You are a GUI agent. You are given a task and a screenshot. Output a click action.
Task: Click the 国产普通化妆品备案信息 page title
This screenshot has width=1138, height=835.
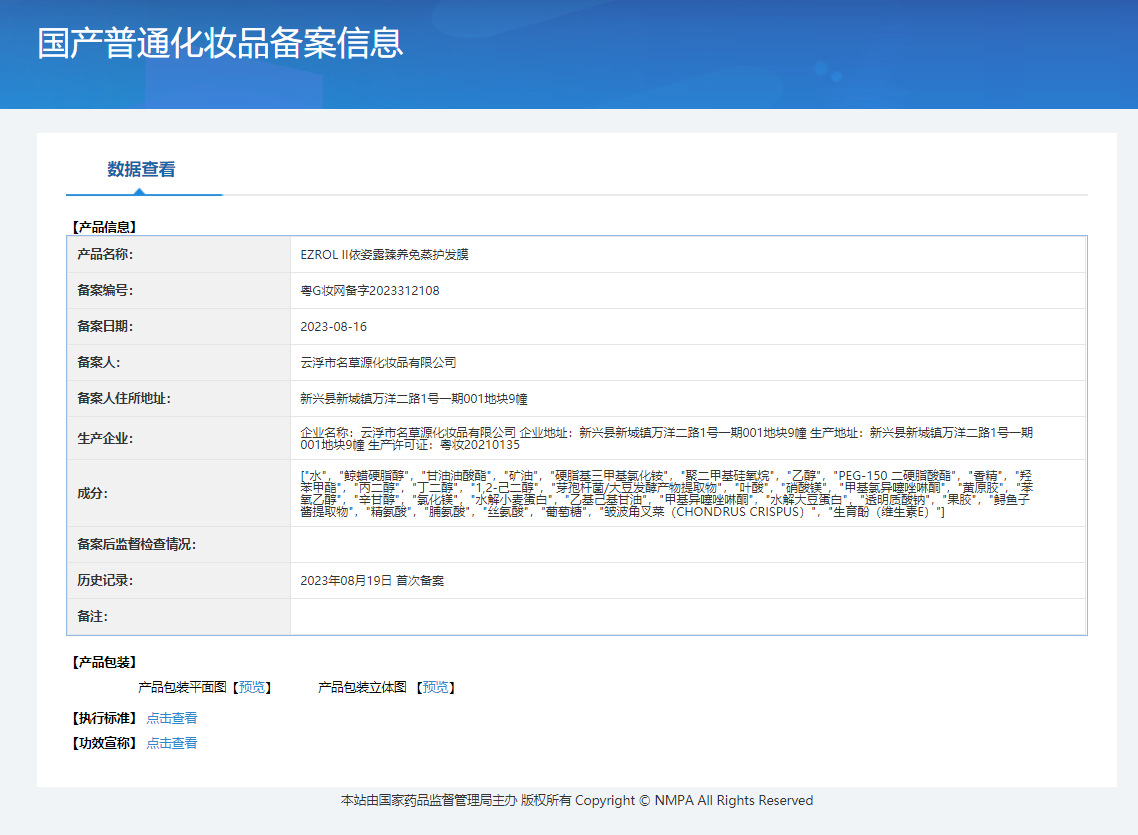(x=220, y=44)
